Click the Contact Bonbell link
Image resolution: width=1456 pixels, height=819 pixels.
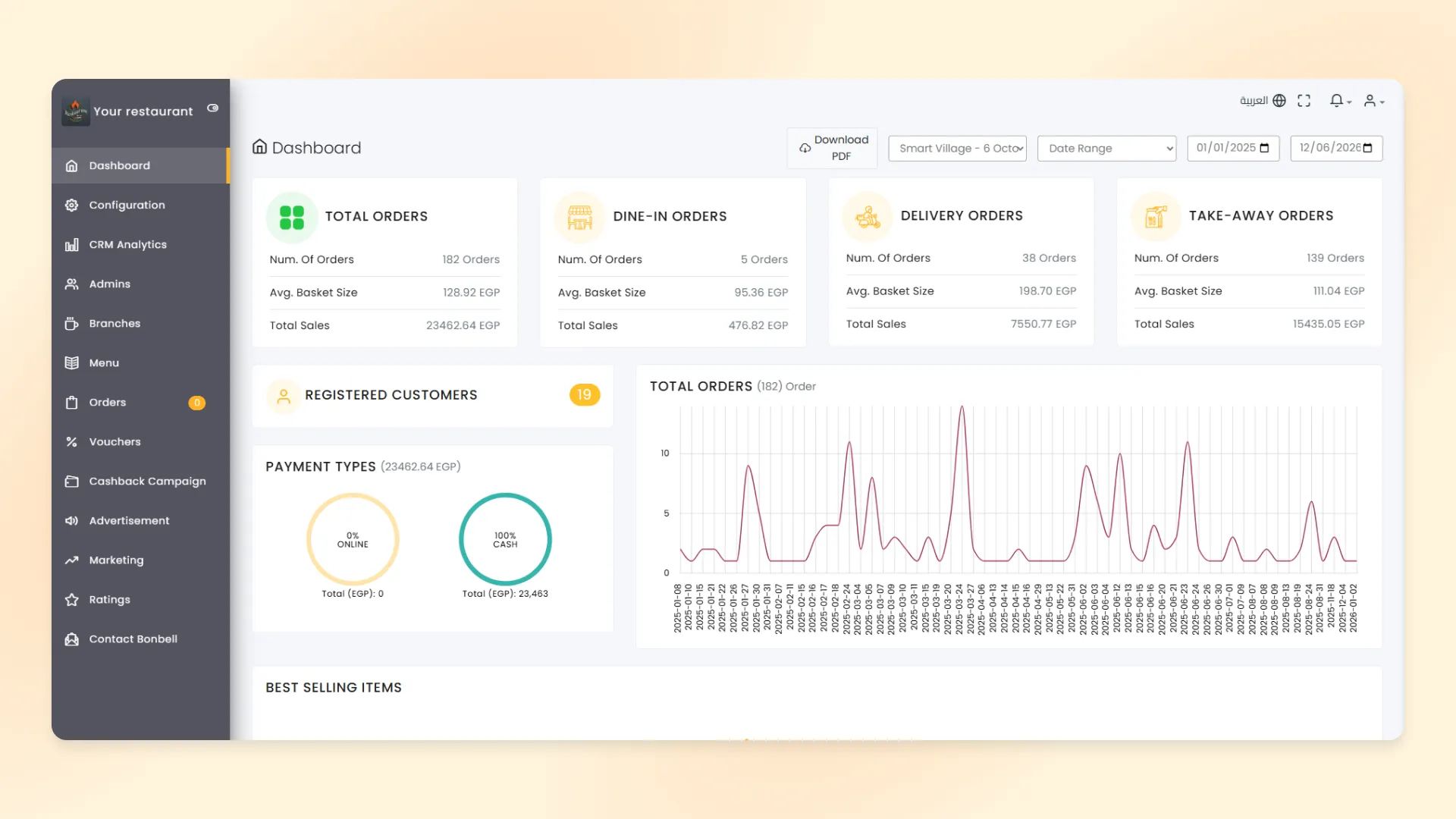coord(133,639)
